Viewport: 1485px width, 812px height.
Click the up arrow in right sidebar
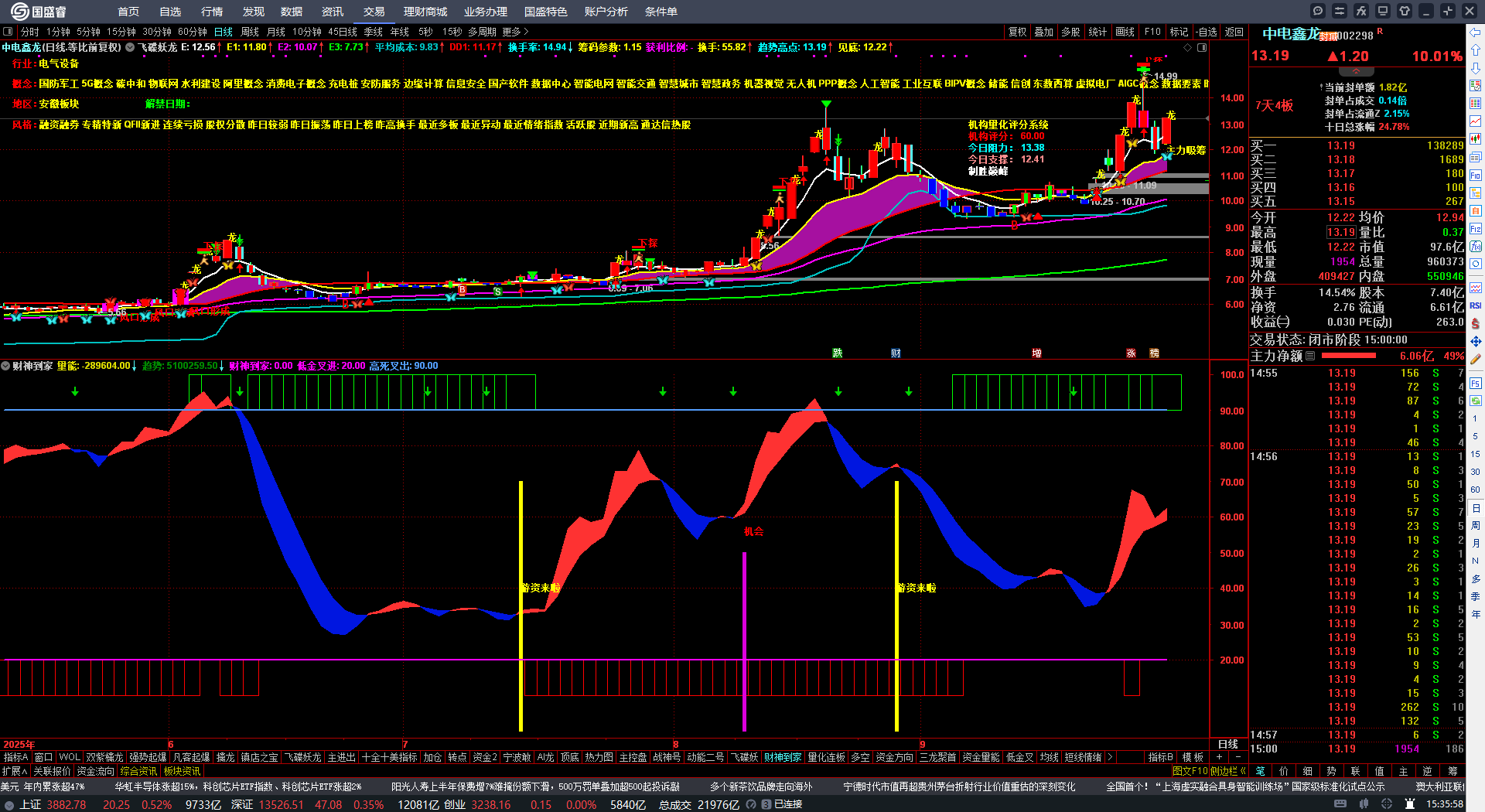tap(1476, 51)
